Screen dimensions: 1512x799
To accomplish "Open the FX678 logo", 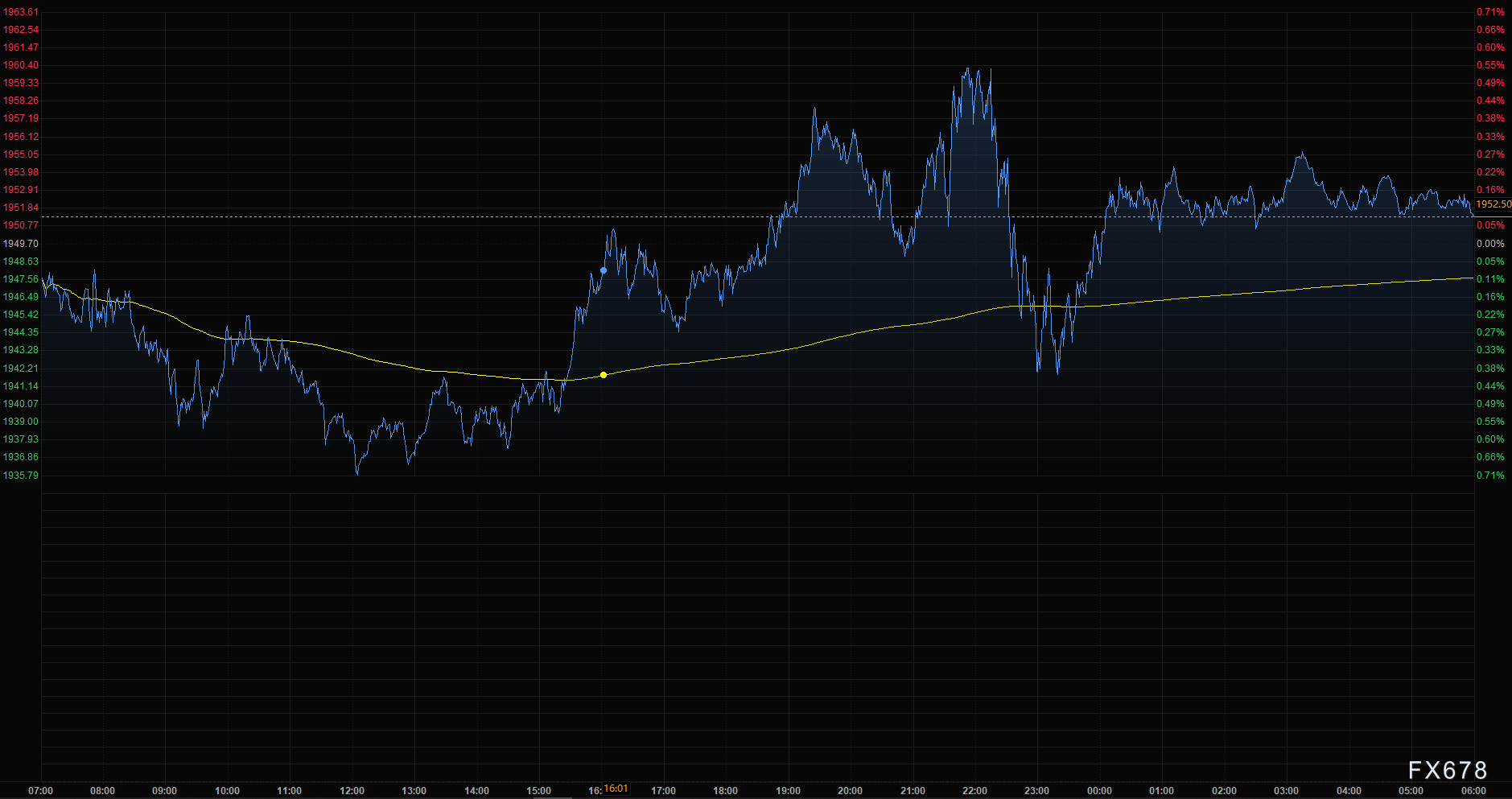I will (x=1448, y=770).
